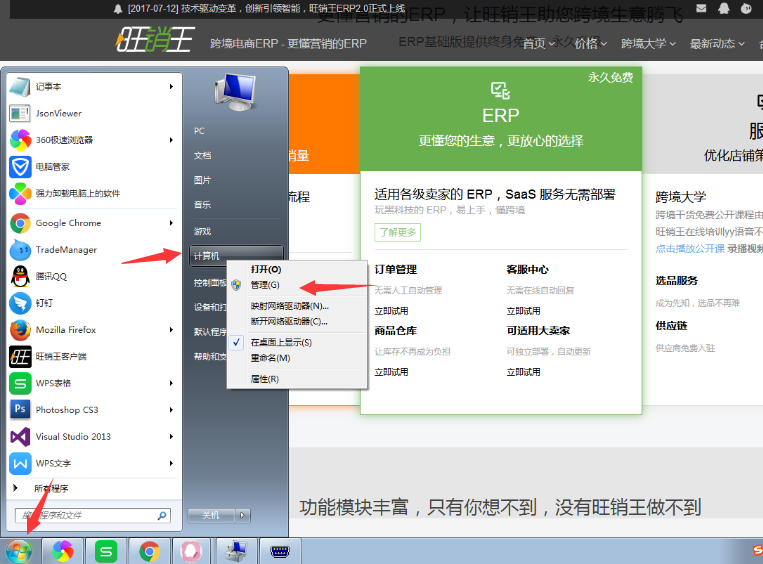This screenshot has height=564, width=763.
Task: Click 立即试用 under 客服中心
Action: tap(523, 311)
